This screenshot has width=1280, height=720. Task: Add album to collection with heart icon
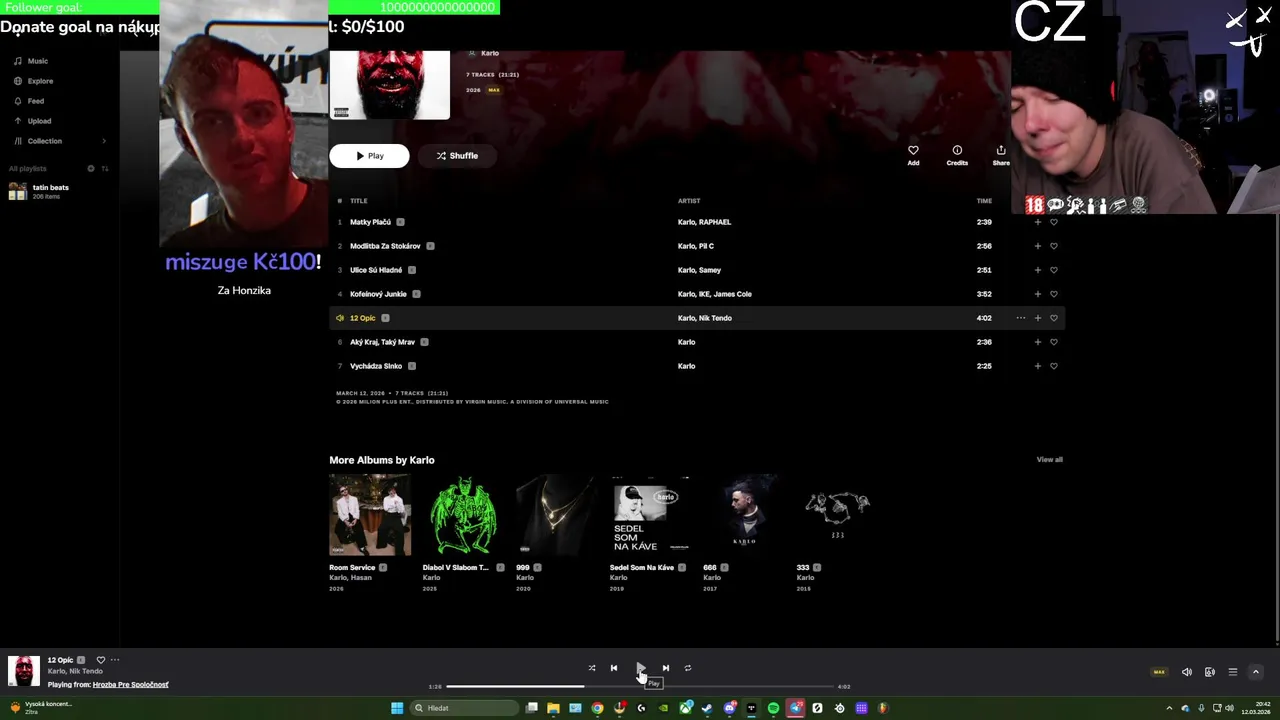[x=913, y=151]
